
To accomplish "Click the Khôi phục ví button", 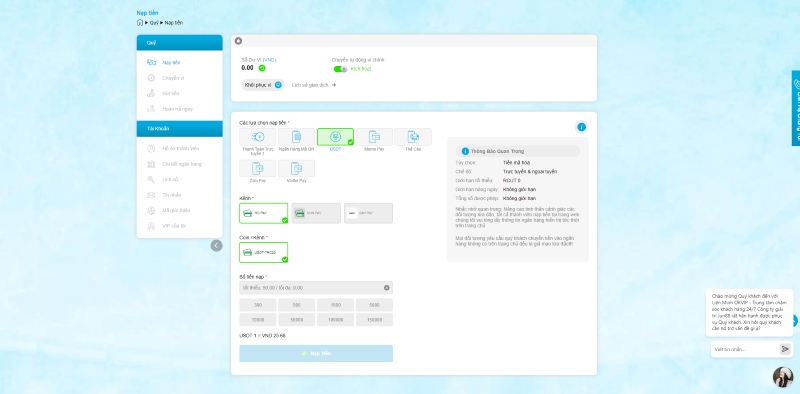I will [x=263, y=85].
